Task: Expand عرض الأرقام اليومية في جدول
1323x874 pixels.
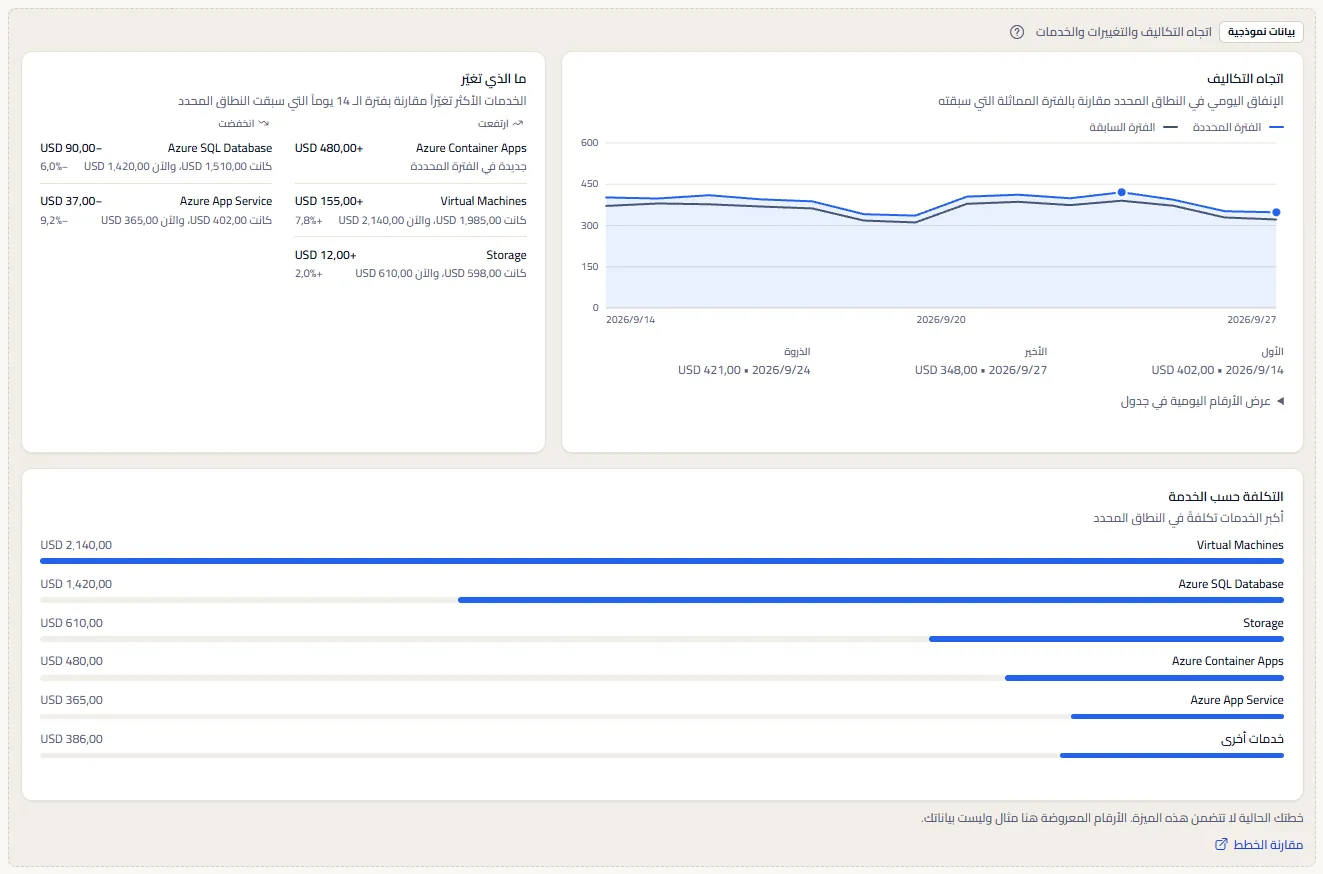Action: pyautogui.click(x=1202, y=401)
